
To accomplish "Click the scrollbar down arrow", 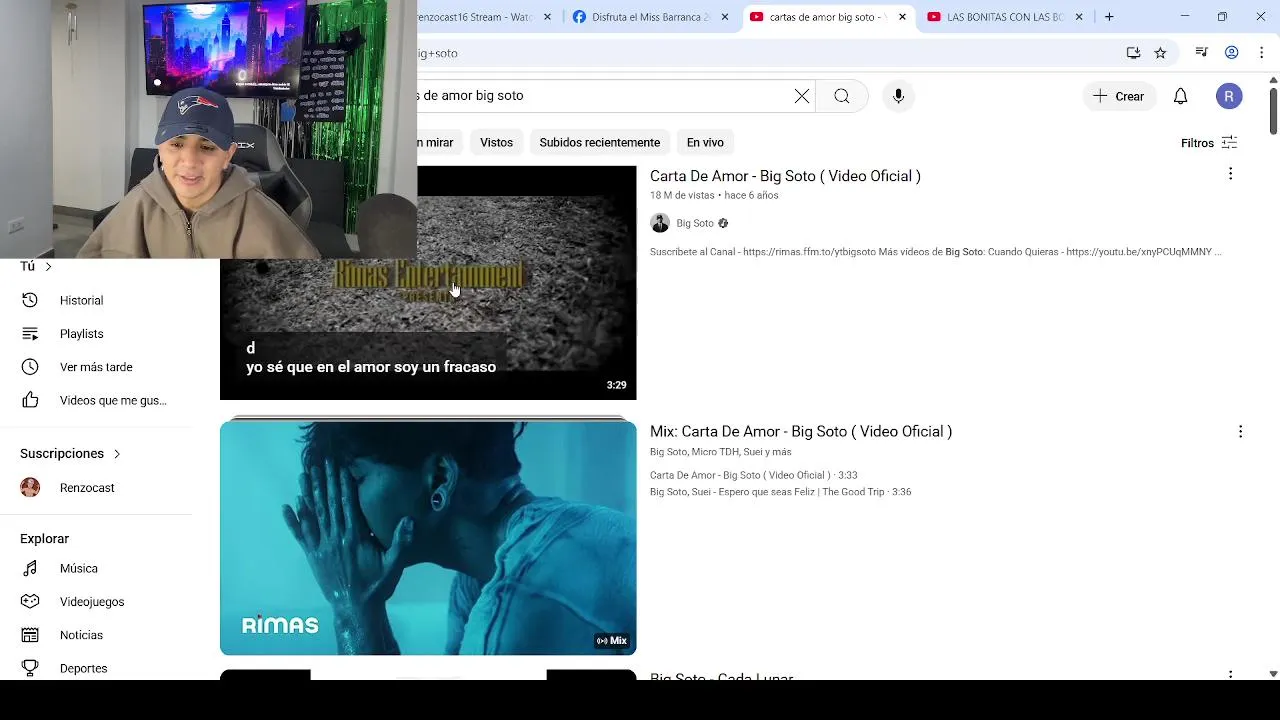I will 1273,674.
